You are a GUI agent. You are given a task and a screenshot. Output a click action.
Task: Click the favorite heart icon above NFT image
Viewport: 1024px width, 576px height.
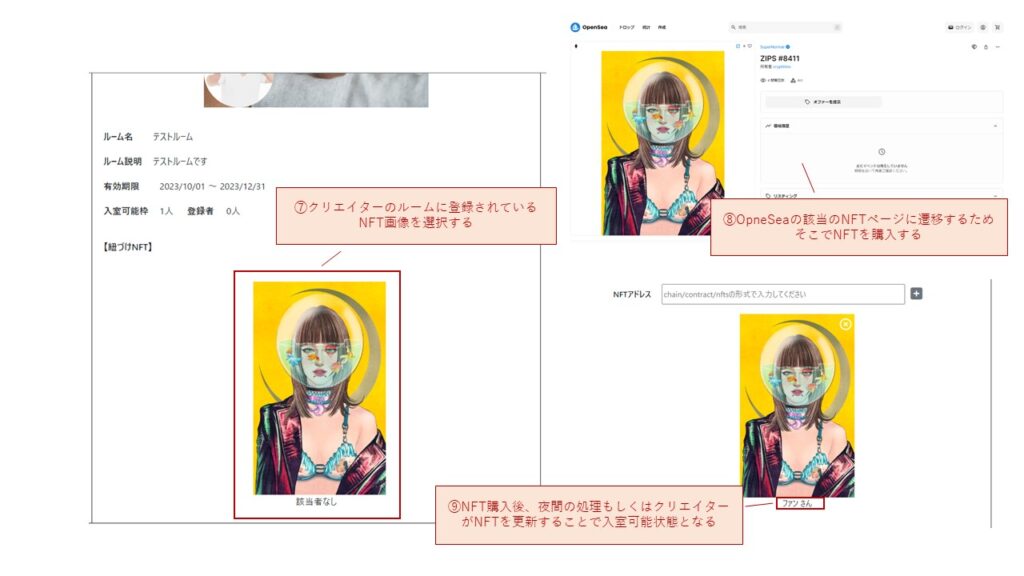[750, 46]
